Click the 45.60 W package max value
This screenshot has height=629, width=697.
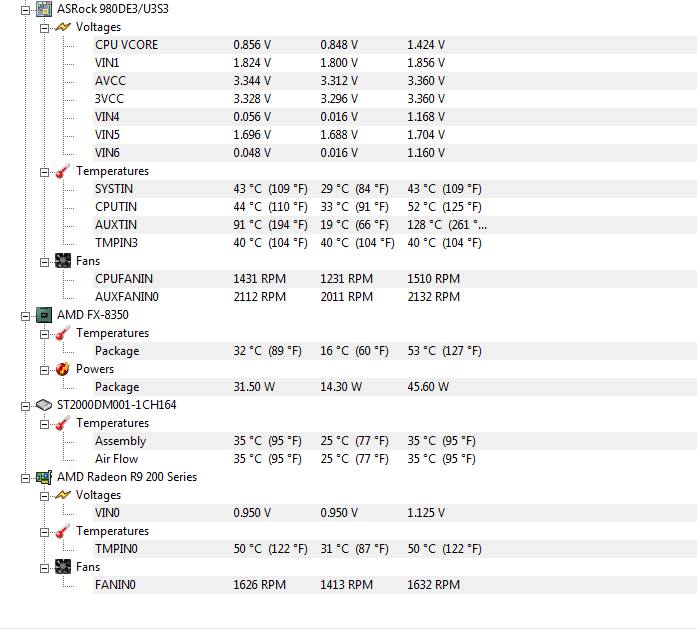(x=428, y=387)
